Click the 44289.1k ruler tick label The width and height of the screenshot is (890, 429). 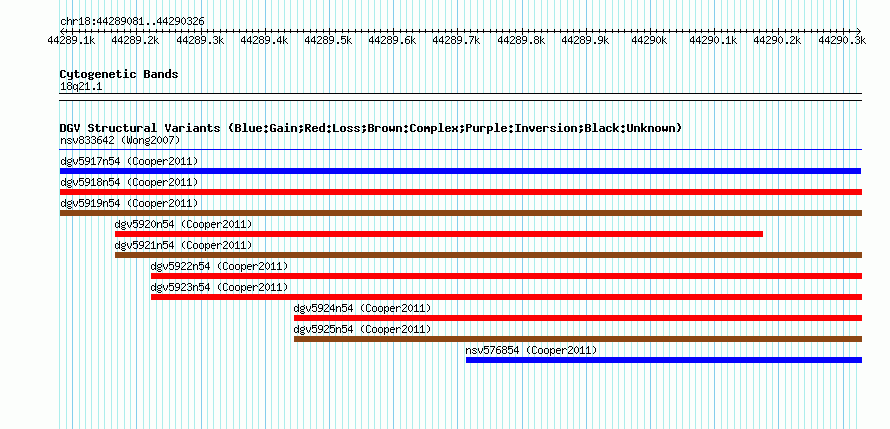[71, 40]
